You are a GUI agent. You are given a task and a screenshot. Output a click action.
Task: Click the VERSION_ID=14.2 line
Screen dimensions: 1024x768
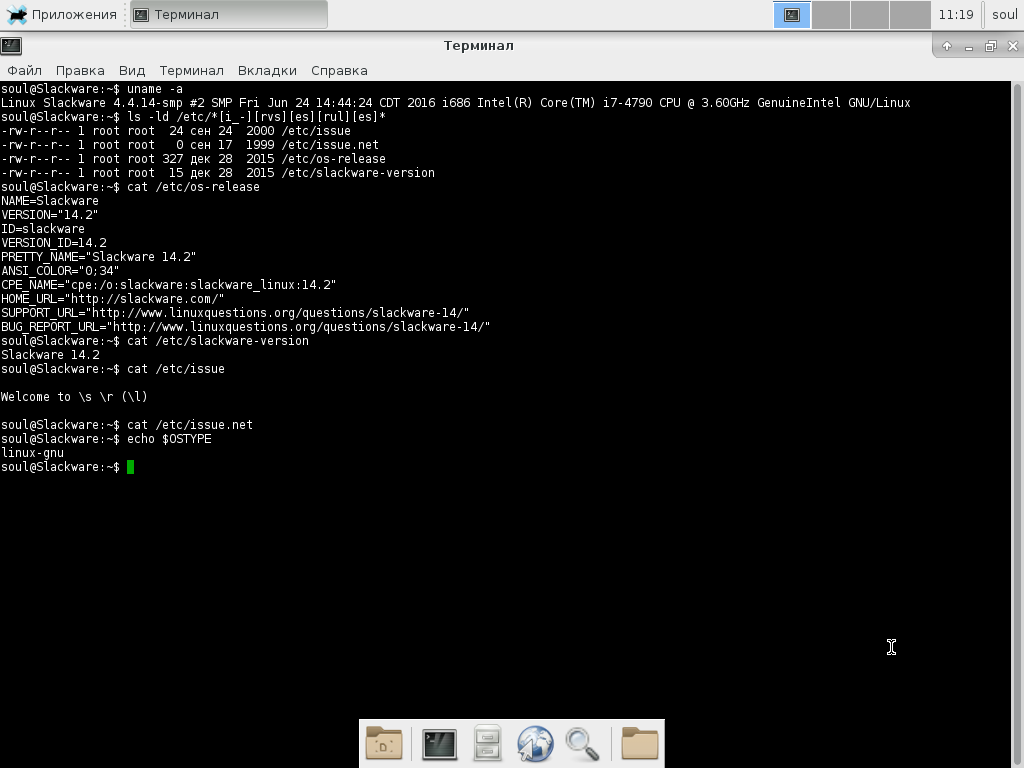click(x=54, y=243)
